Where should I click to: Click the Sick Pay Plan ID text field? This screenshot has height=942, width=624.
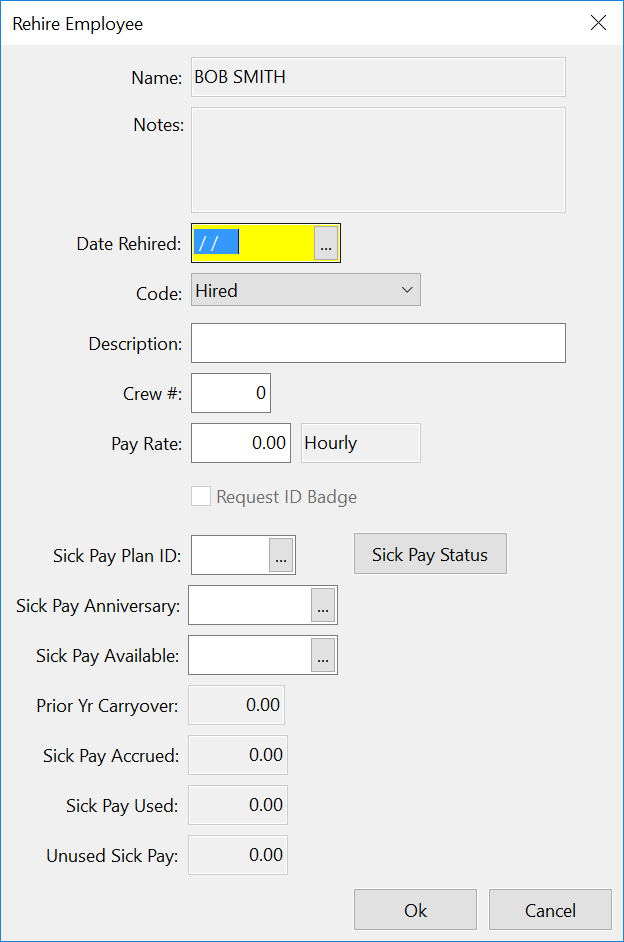[230, 555]
